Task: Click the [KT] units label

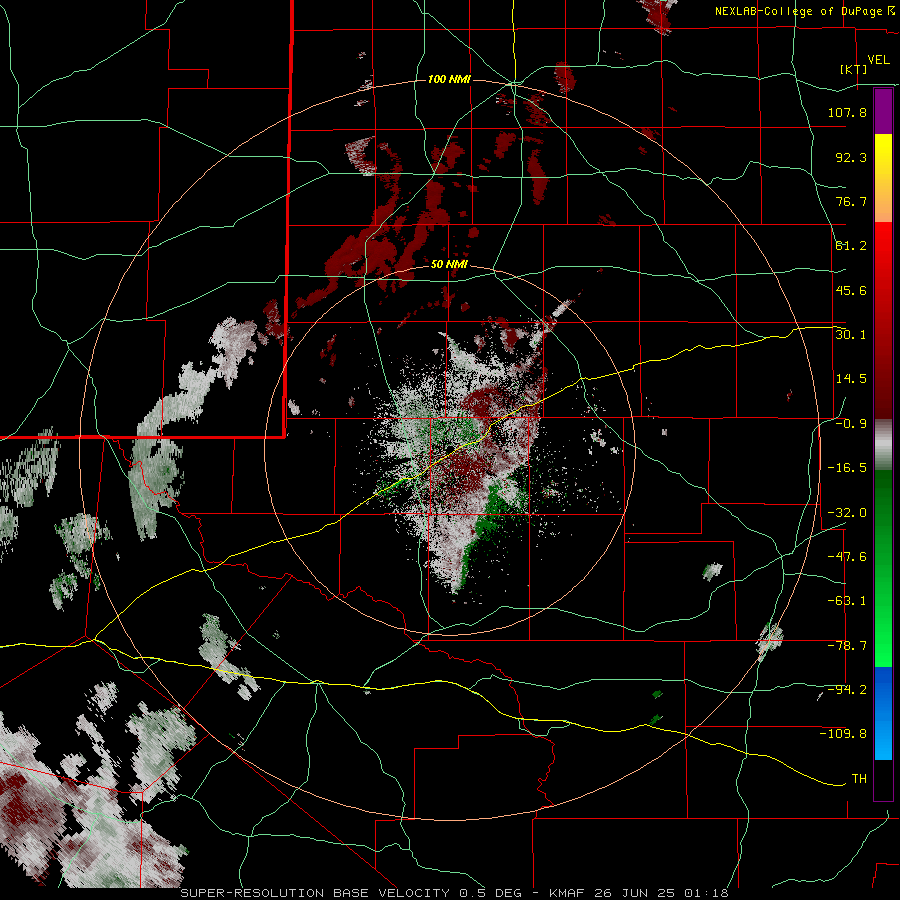Action: [854, 69]
